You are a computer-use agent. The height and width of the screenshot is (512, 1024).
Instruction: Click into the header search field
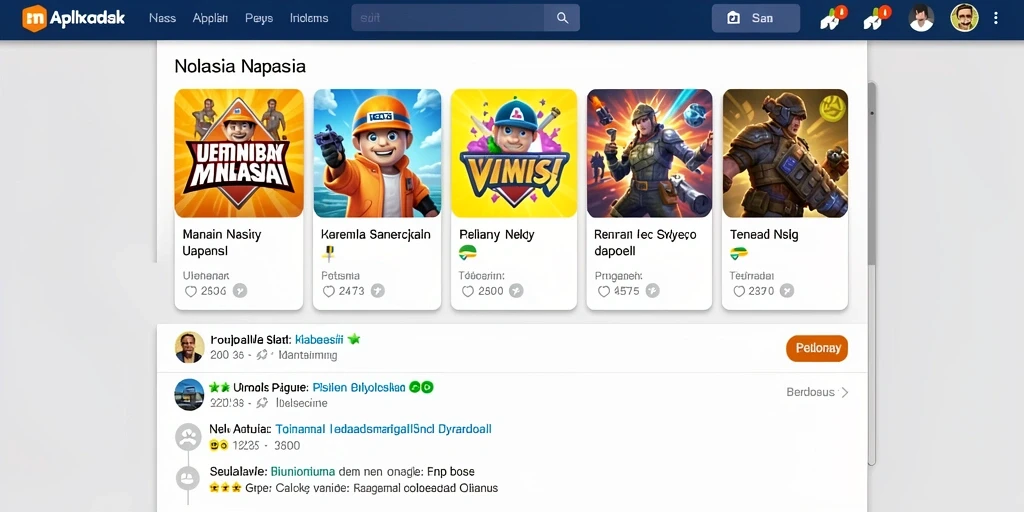448,18
